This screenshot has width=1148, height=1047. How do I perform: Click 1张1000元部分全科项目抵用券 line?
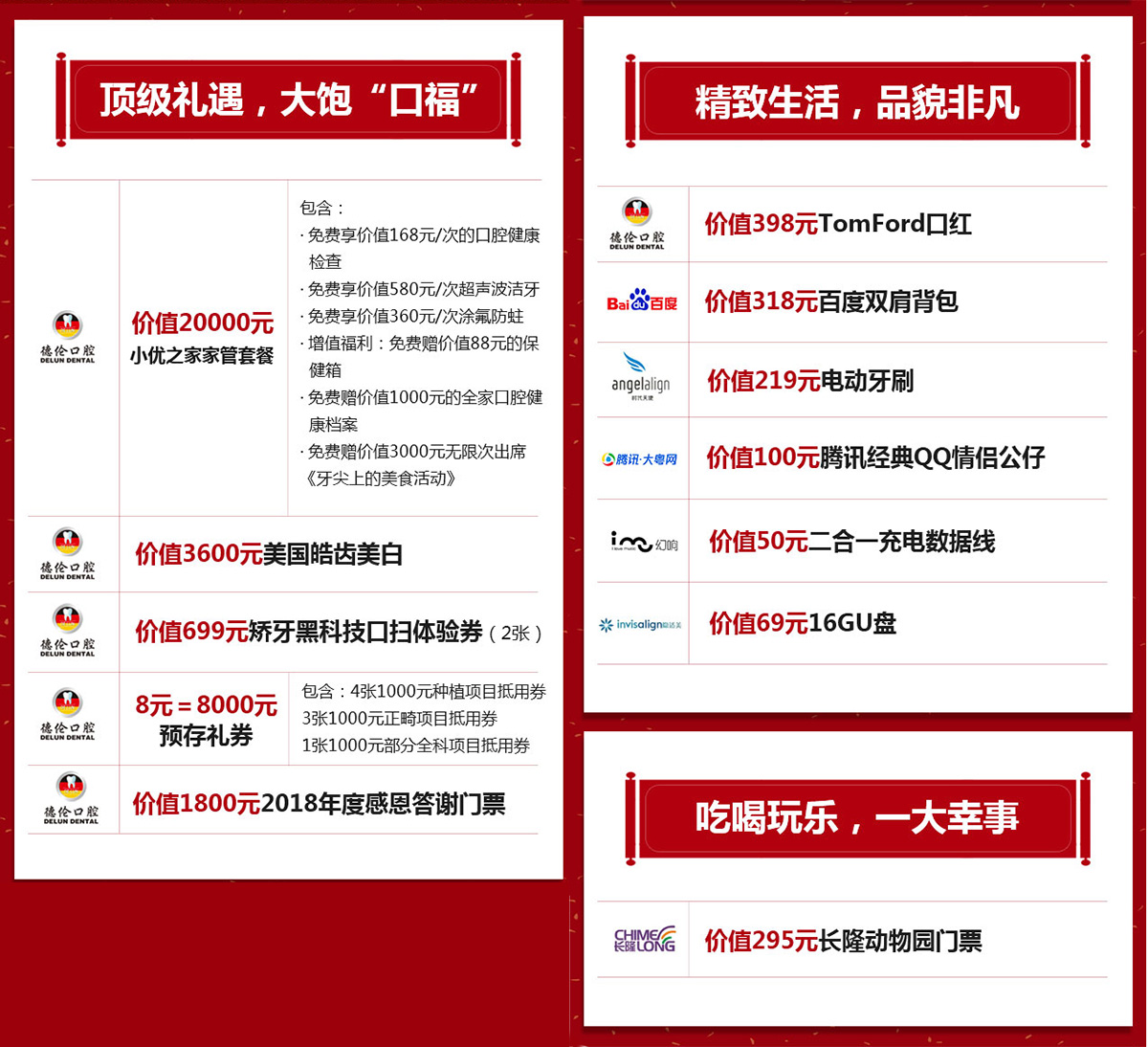pyautogui.click(x=416, y=746)
